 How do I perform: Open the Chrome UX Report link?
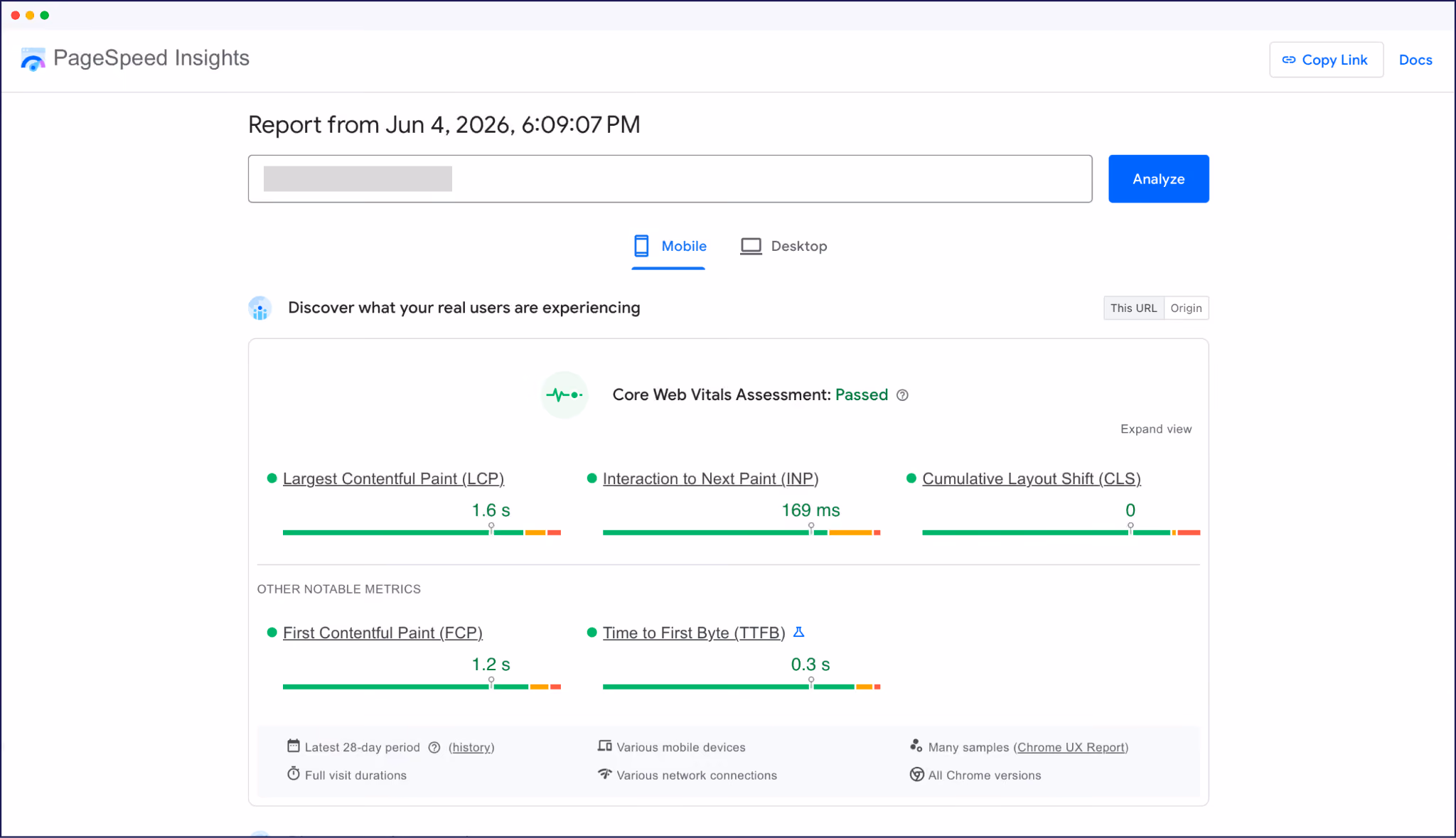point(1071,748)
